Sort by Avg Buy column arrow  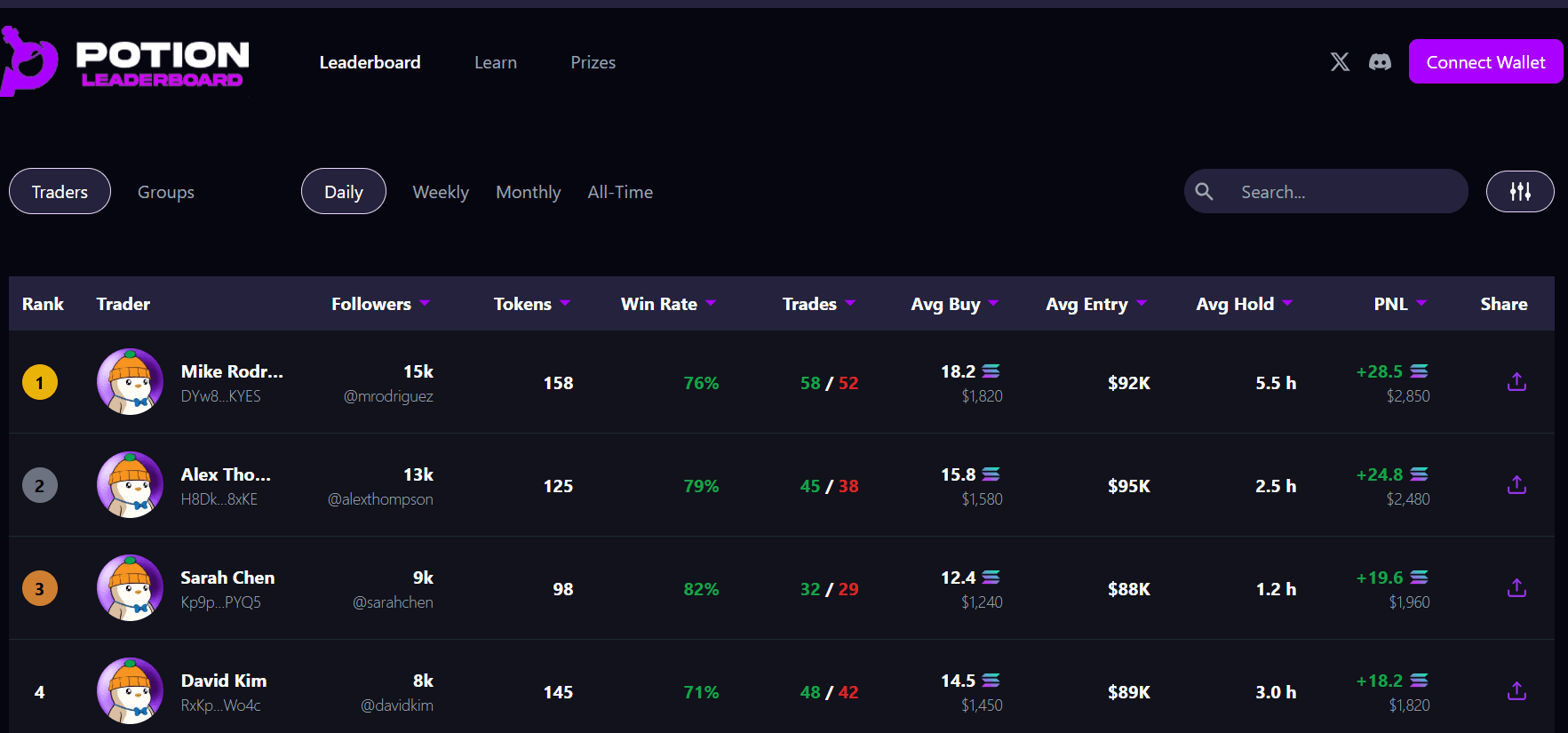993,303
